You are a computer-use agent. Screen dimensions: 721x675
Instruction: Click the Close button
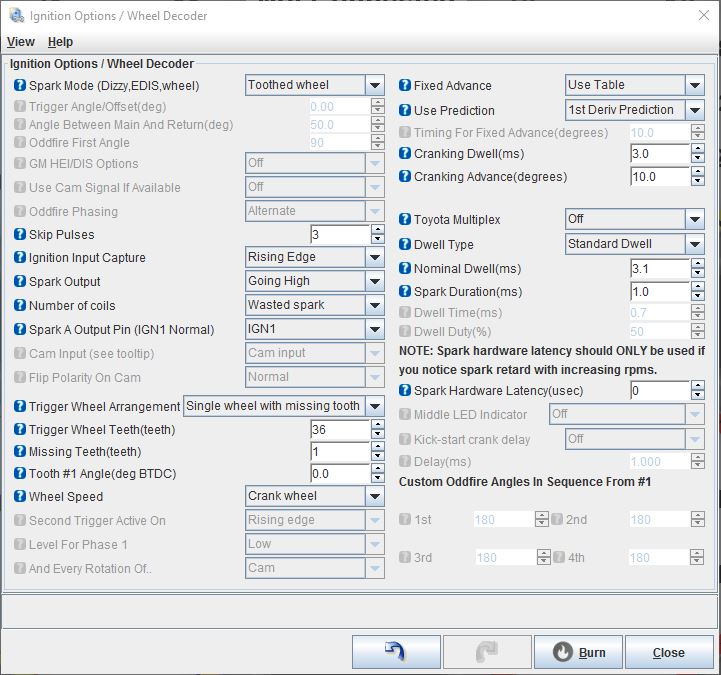coord(669,652)
